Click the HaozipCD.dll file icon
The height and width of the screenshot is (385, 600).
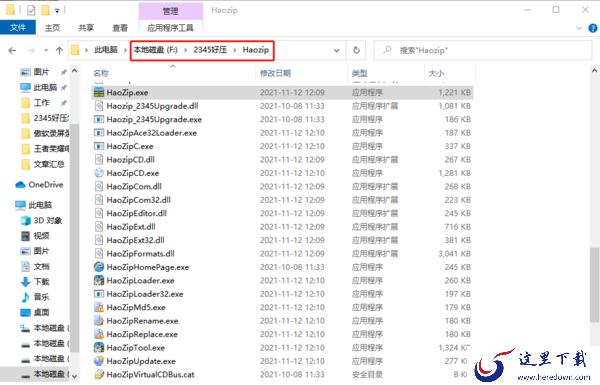[99, 160]
